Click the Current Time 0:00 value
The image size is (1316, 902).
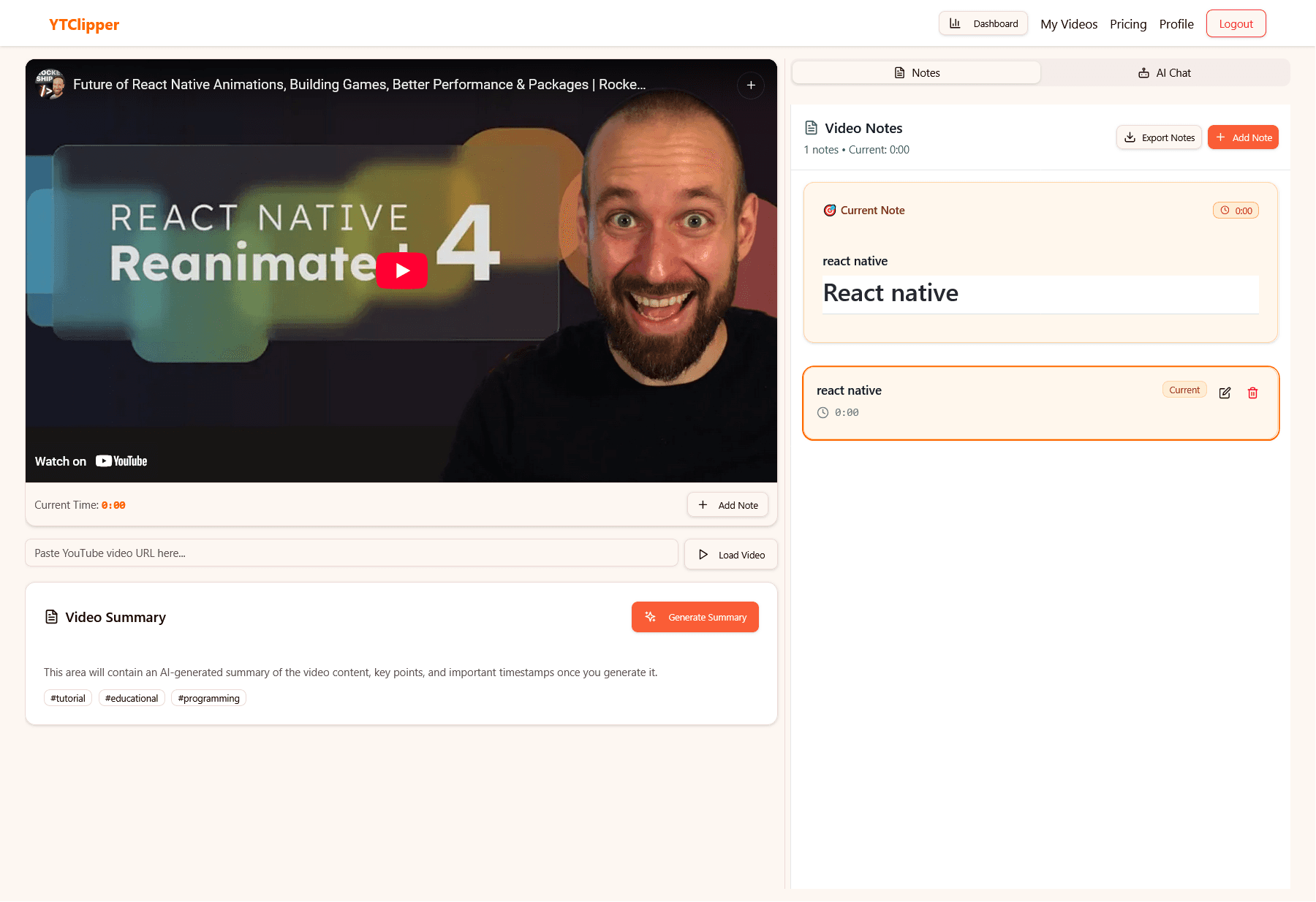pos(113,505)
